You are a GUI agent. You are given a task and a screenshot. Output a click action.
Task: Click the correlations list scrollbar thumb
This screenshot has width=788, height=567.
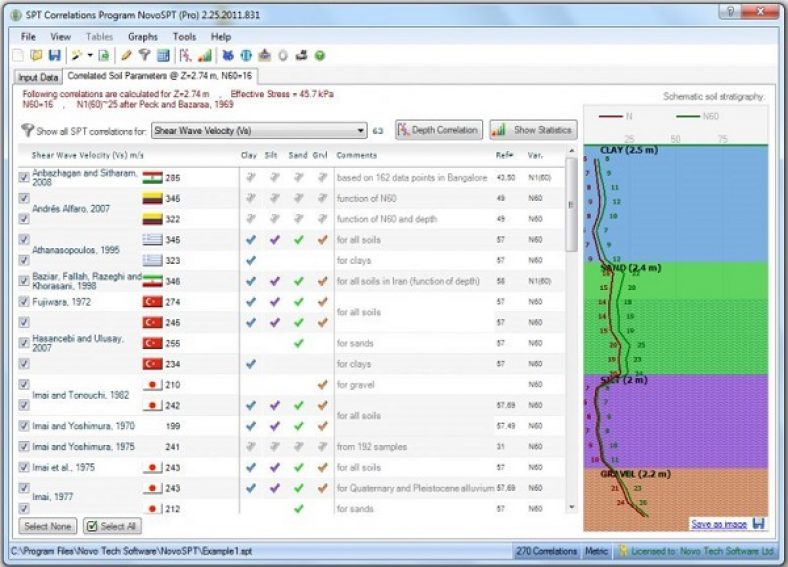(571, 205)
